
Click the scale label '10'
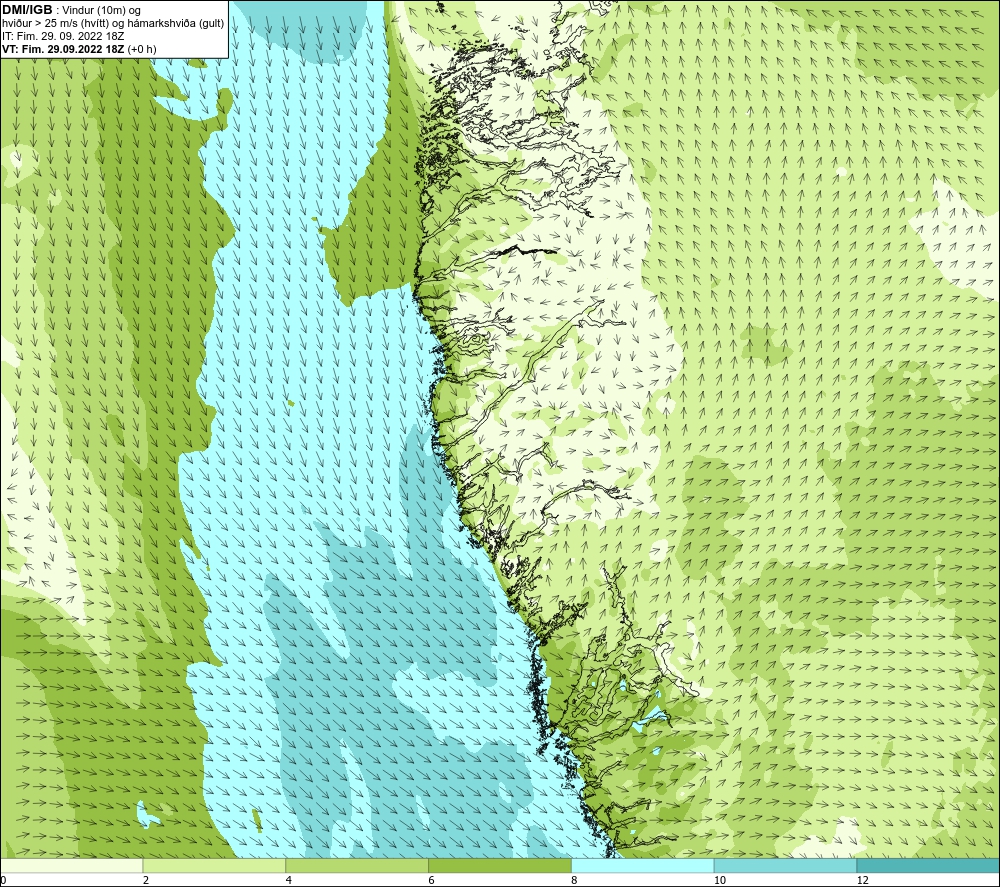tap(720, 881)
